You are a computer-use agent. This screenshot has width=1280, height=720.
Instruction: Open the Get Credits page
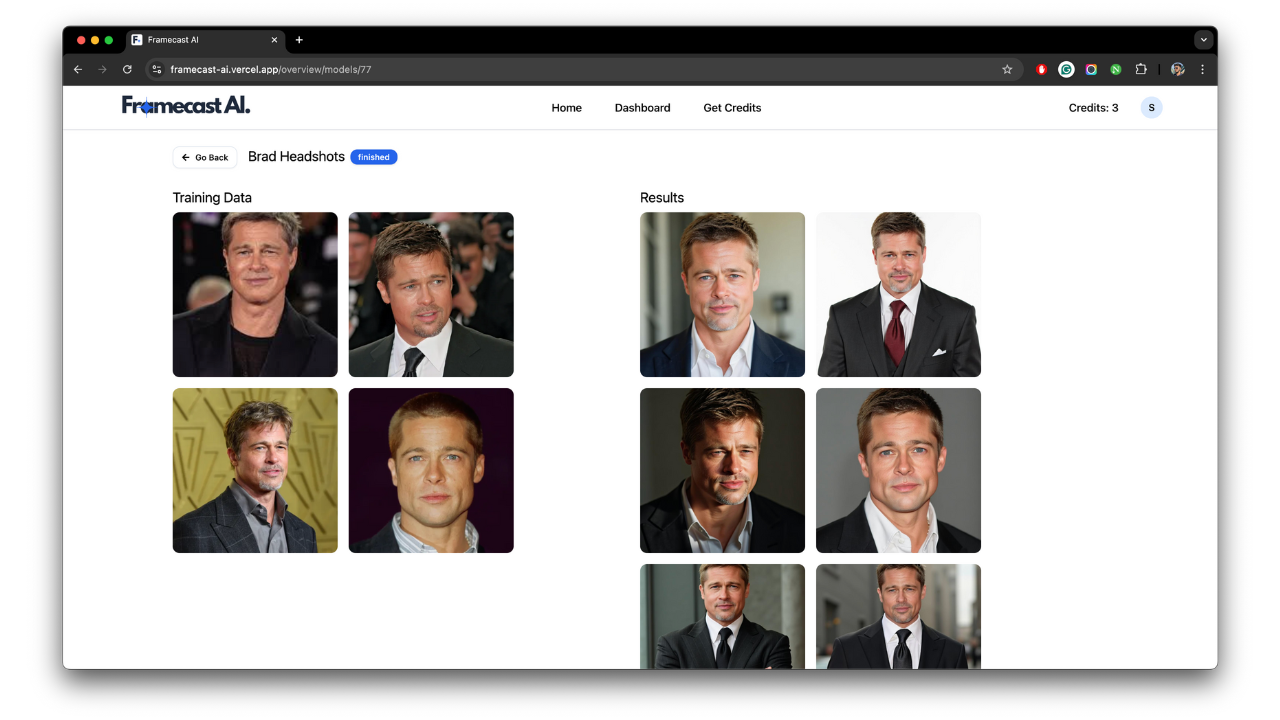pyautogui.click(x=732, y=107)
